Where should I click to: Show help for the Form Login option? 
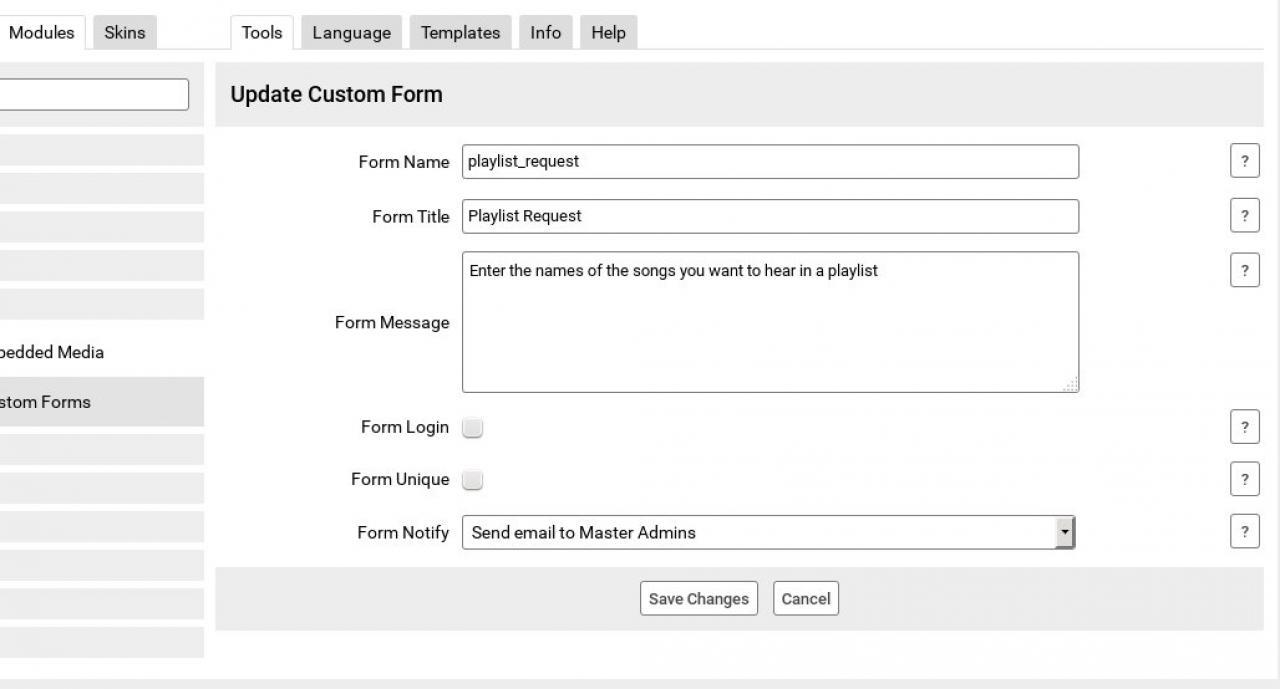click(1244, 427)
